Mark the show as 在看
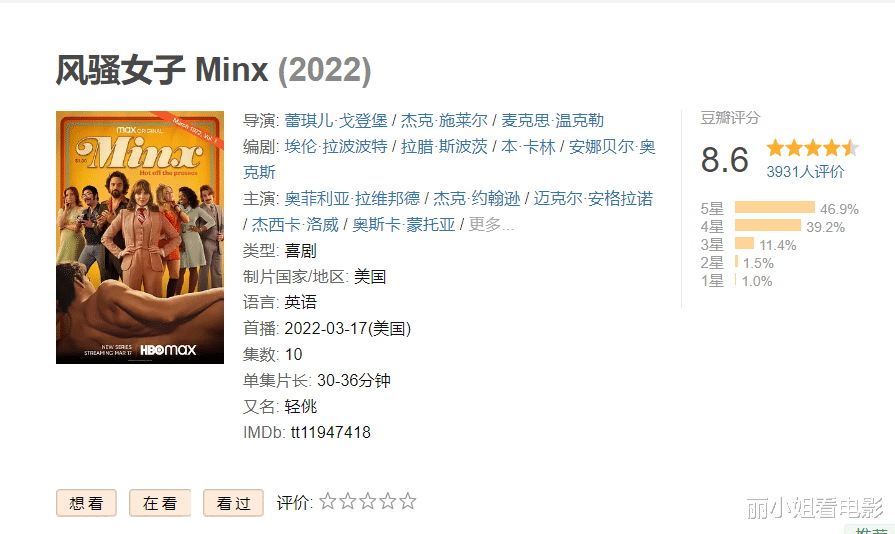The width and height of the screenshot is (895, 534). (x=160, y=503)
